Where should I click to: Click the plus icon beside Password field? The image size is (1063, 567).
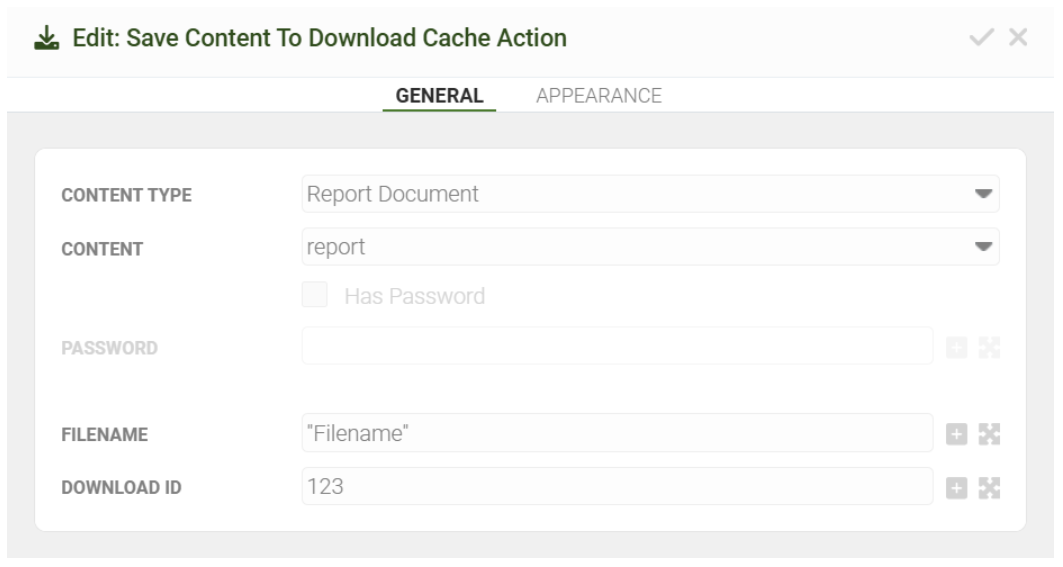958,347
